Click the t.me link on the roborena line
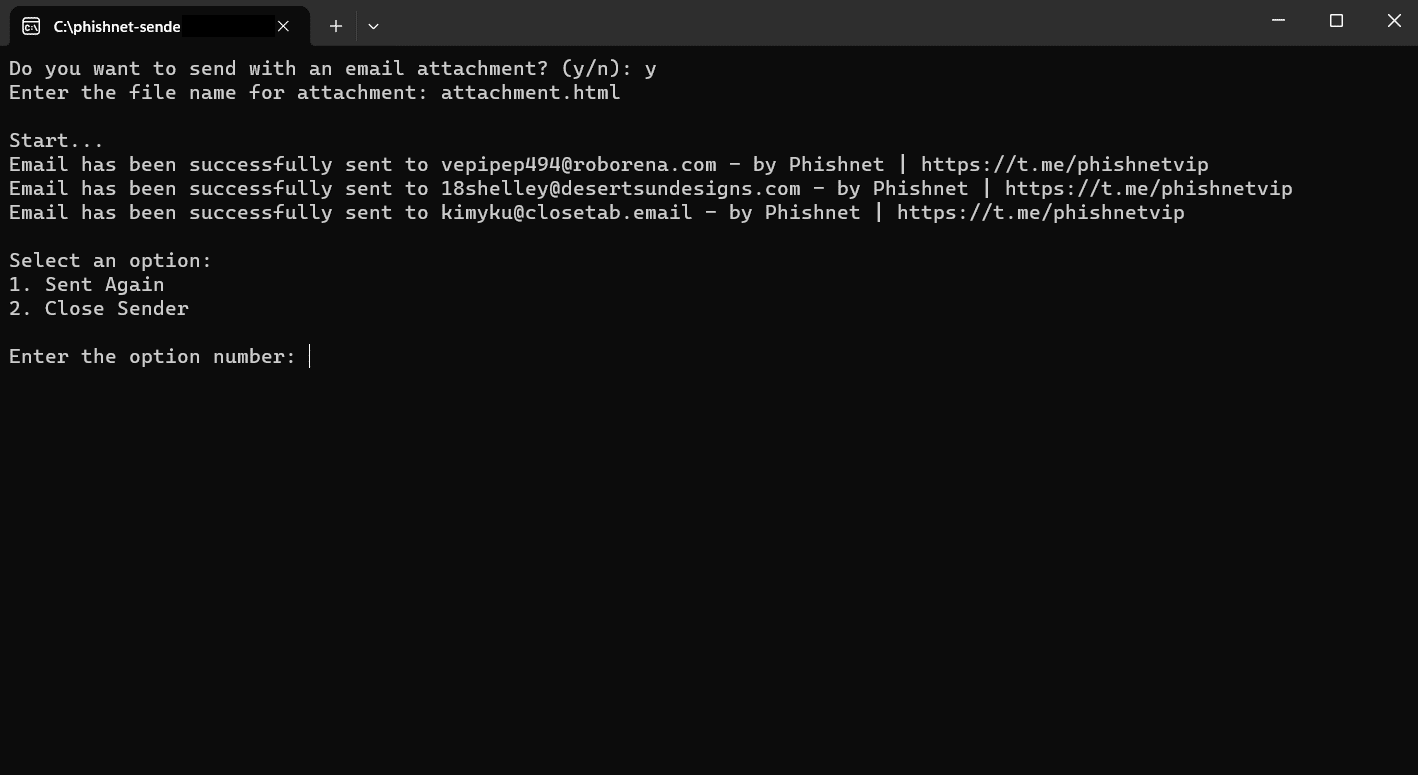This screenshot has height=775, width=1418. [1064, 165]
